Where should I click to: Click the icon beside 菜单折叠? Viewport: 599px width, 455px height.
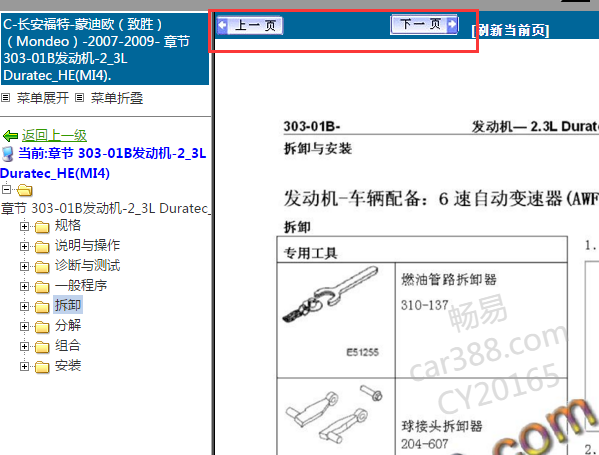[x=79, y=98]
